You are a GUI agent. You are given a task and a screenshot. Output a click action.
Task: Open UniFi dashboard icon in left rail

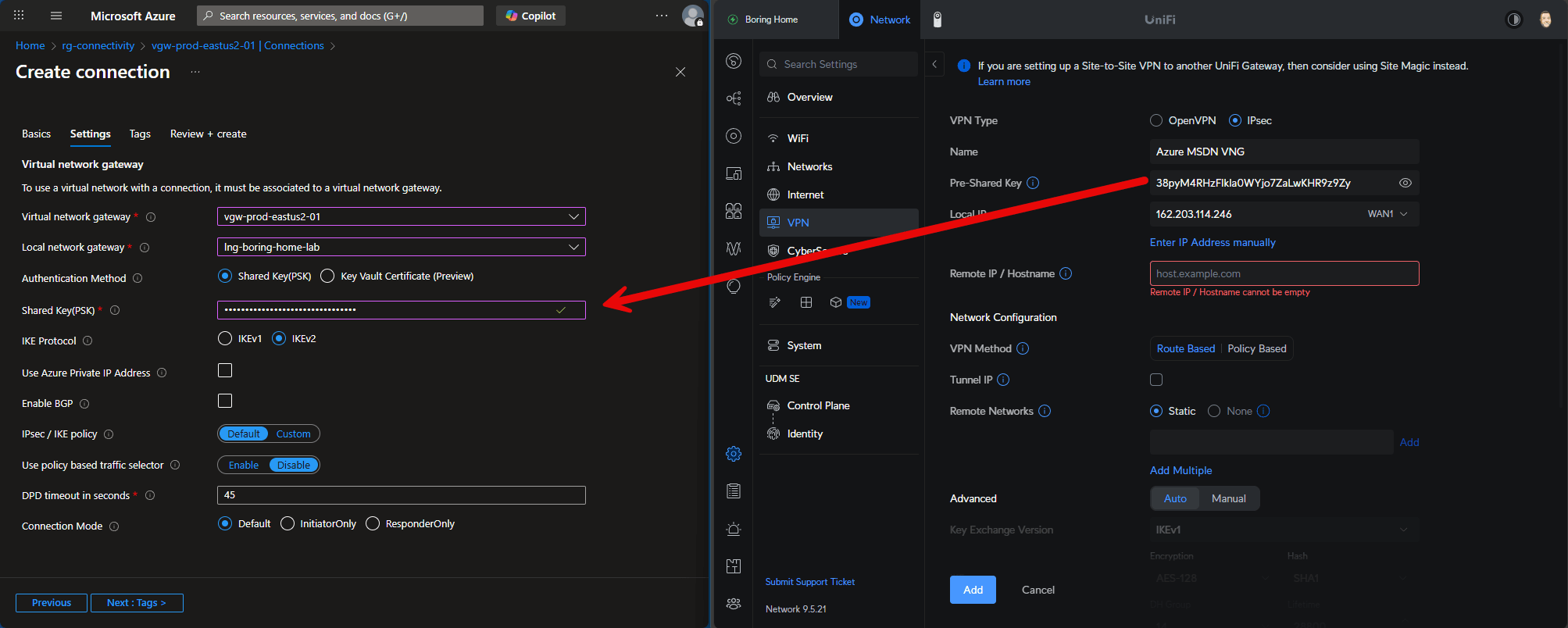[734, 61]
